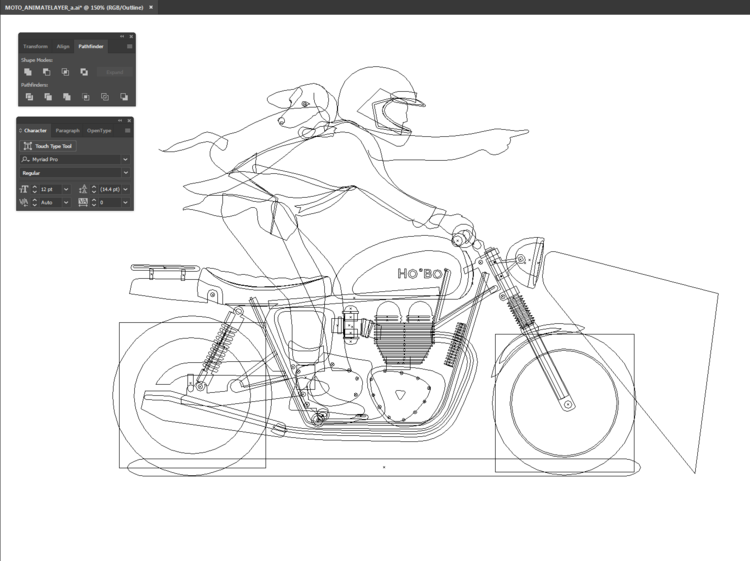Open the Myriad Pro font family dropdown
Viewport: 750px width, 561px height.
click(125, 159)
